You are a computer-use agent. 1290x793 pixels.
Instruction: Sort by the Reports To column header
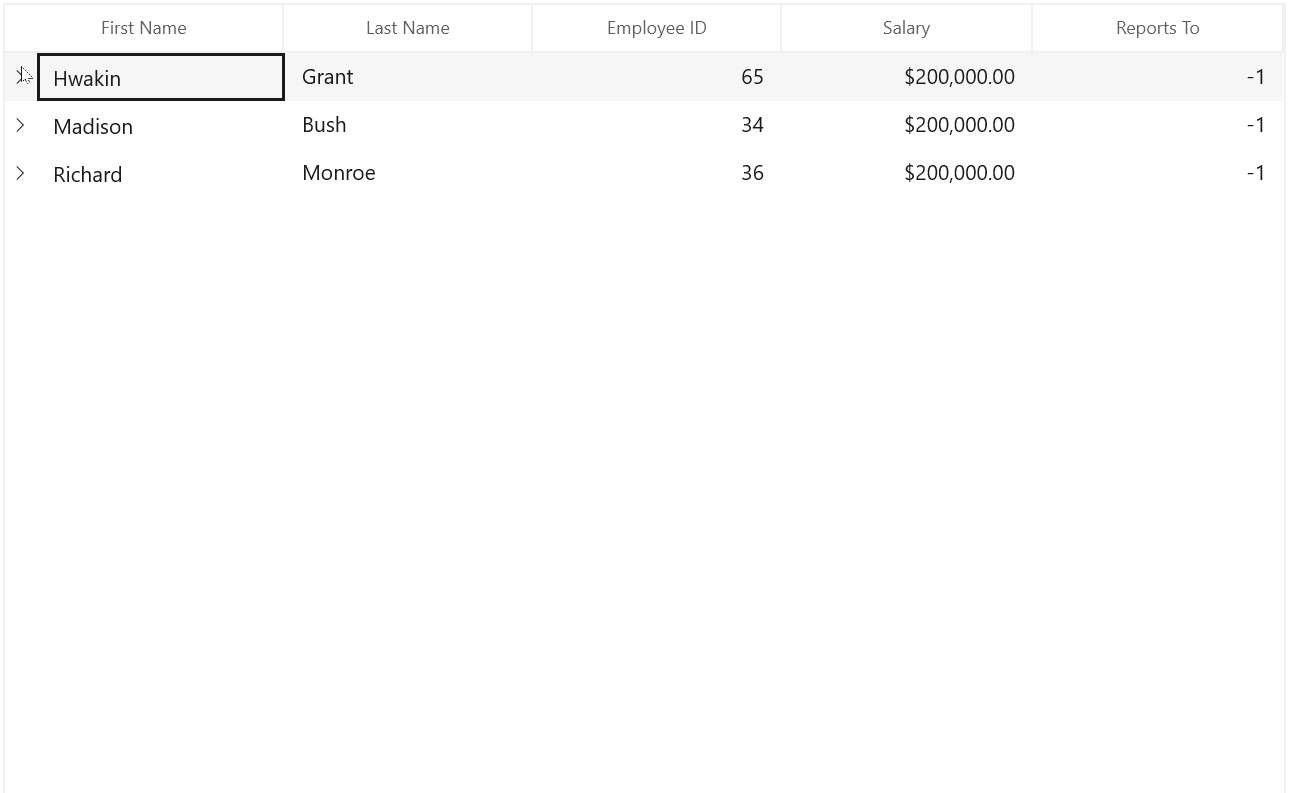1157,27
